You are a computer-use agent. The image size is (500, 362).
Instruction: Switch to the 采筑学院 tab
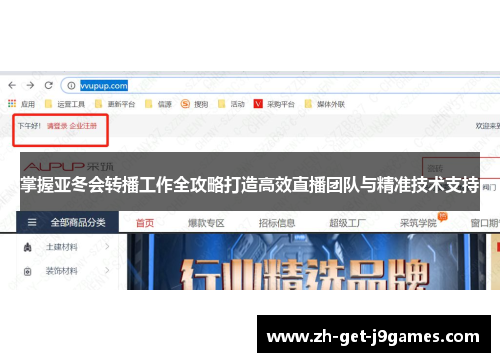click(418, 223)
